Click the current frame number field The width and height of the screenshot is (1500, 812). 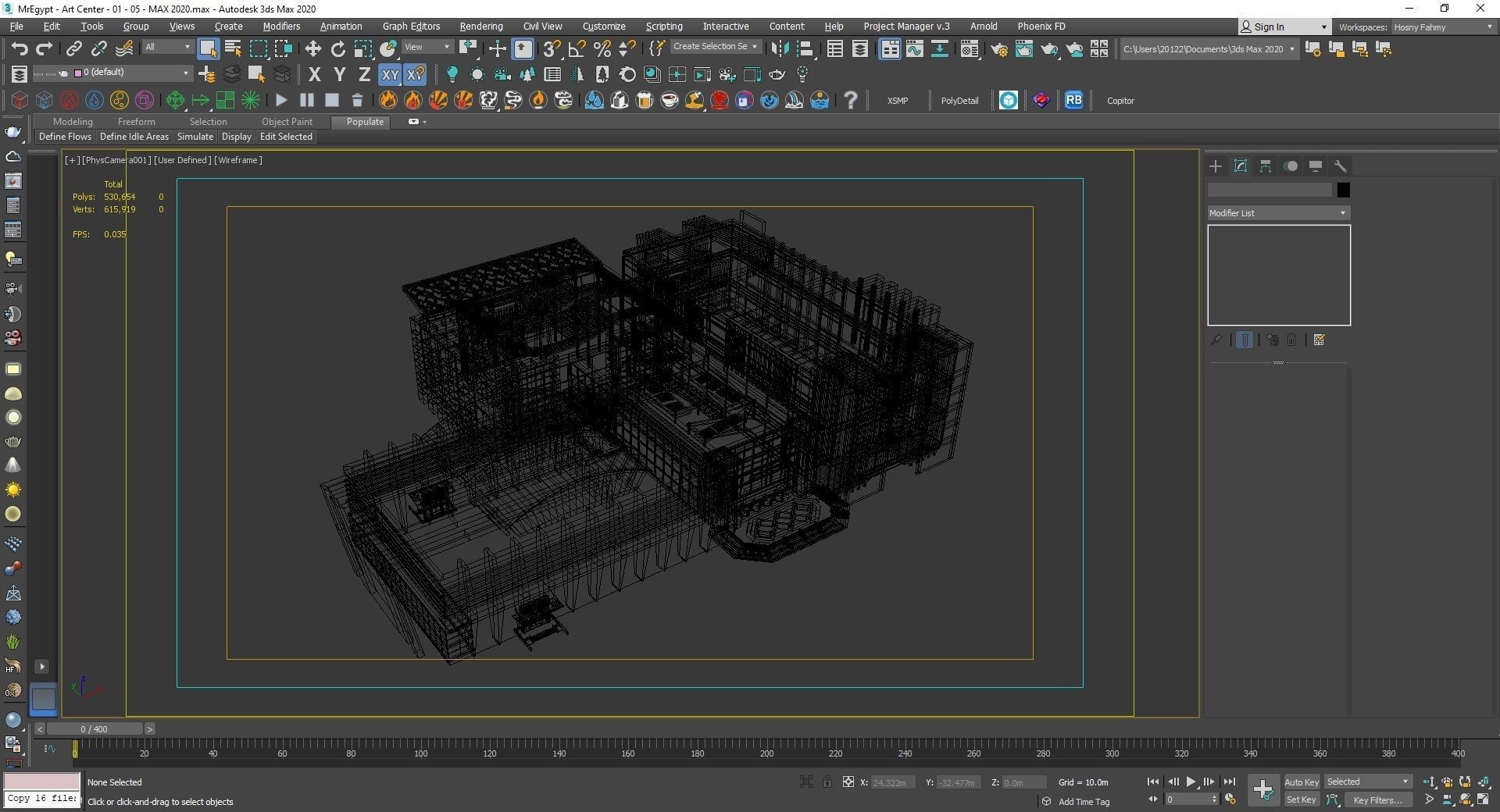pyautogui.click(x=1187, y=800)
